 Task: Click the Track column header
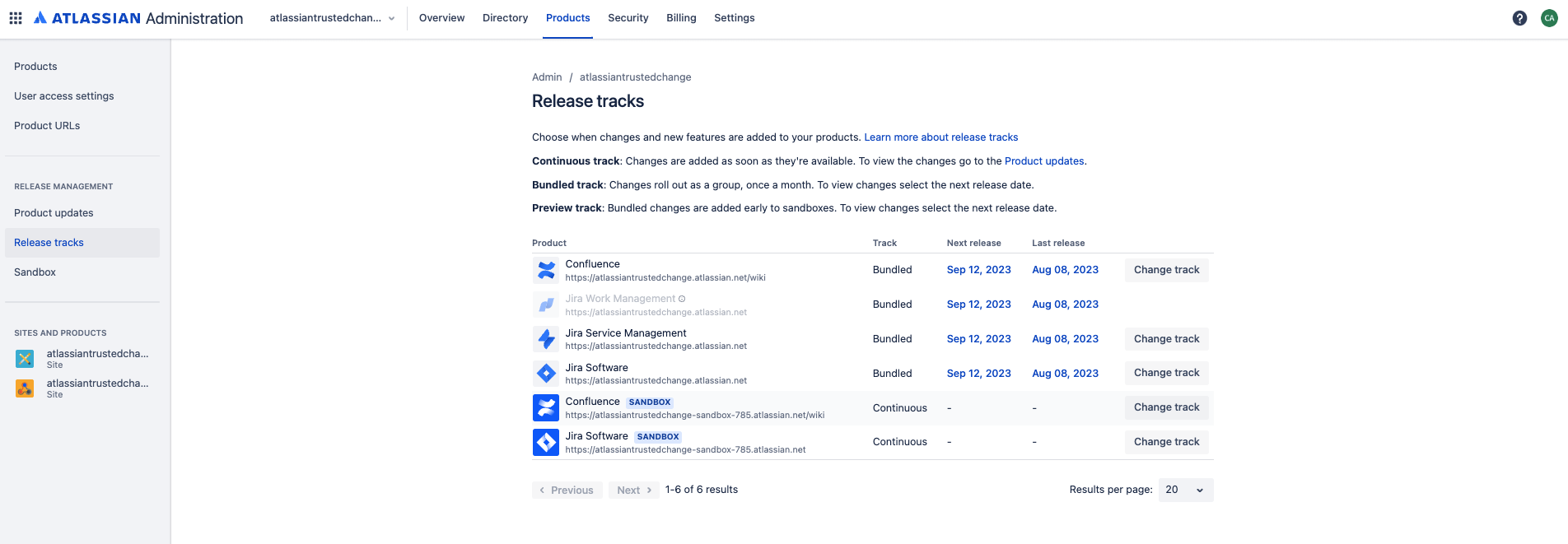[884, 244]
